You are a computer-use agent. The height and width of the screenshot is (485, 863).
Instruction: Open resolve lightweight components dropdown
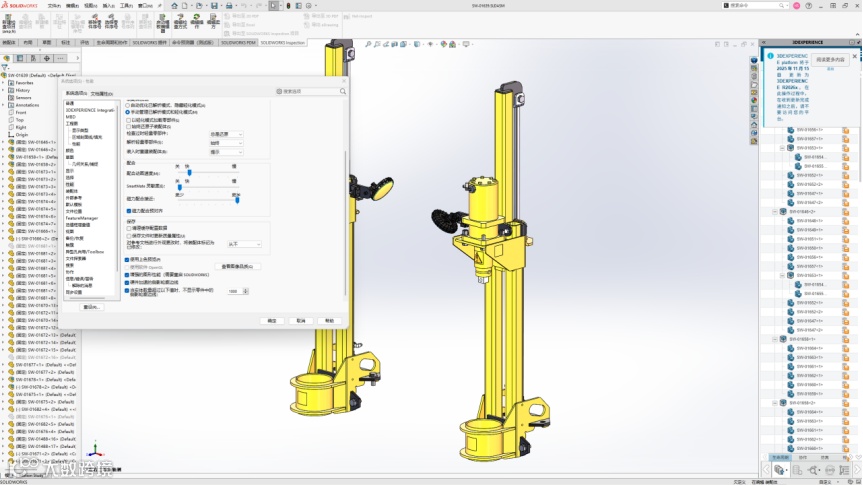tap(226, 143)
